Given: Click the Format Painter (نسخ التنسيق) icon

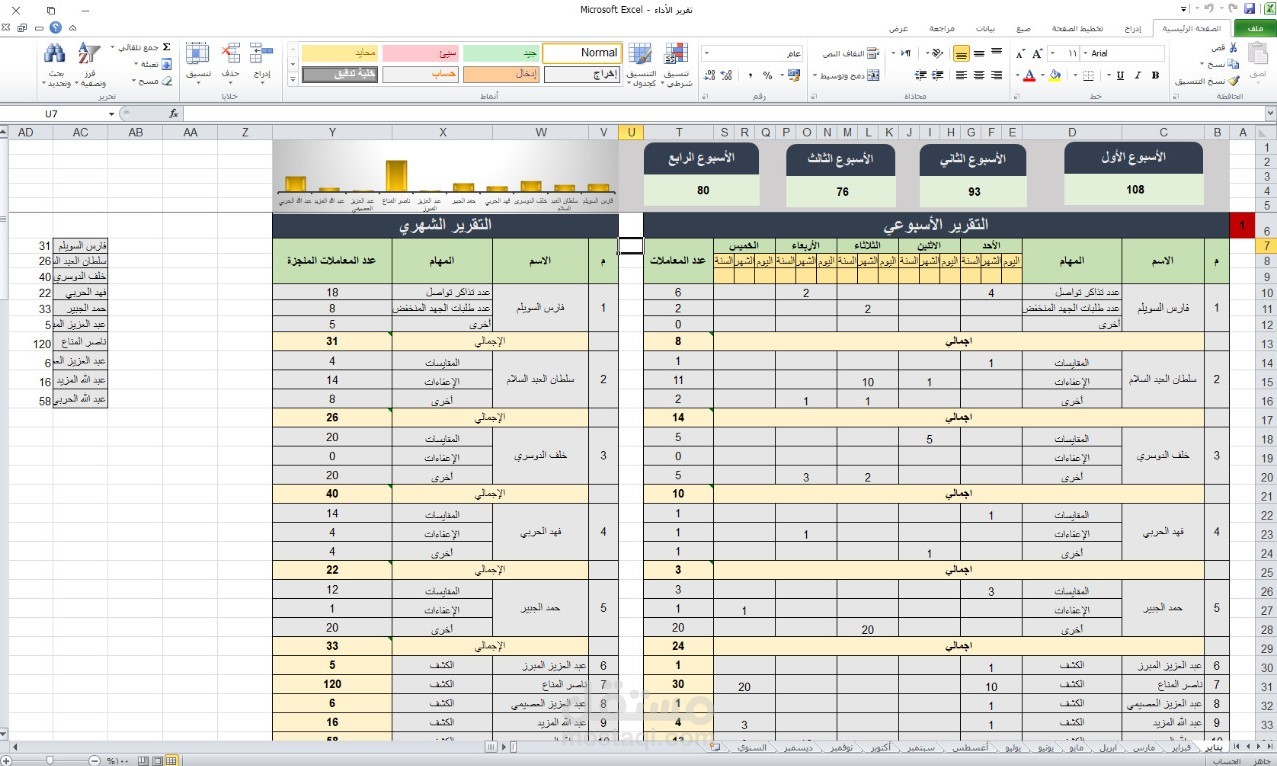Looking at the screenshot, I should pos(1232,81).
